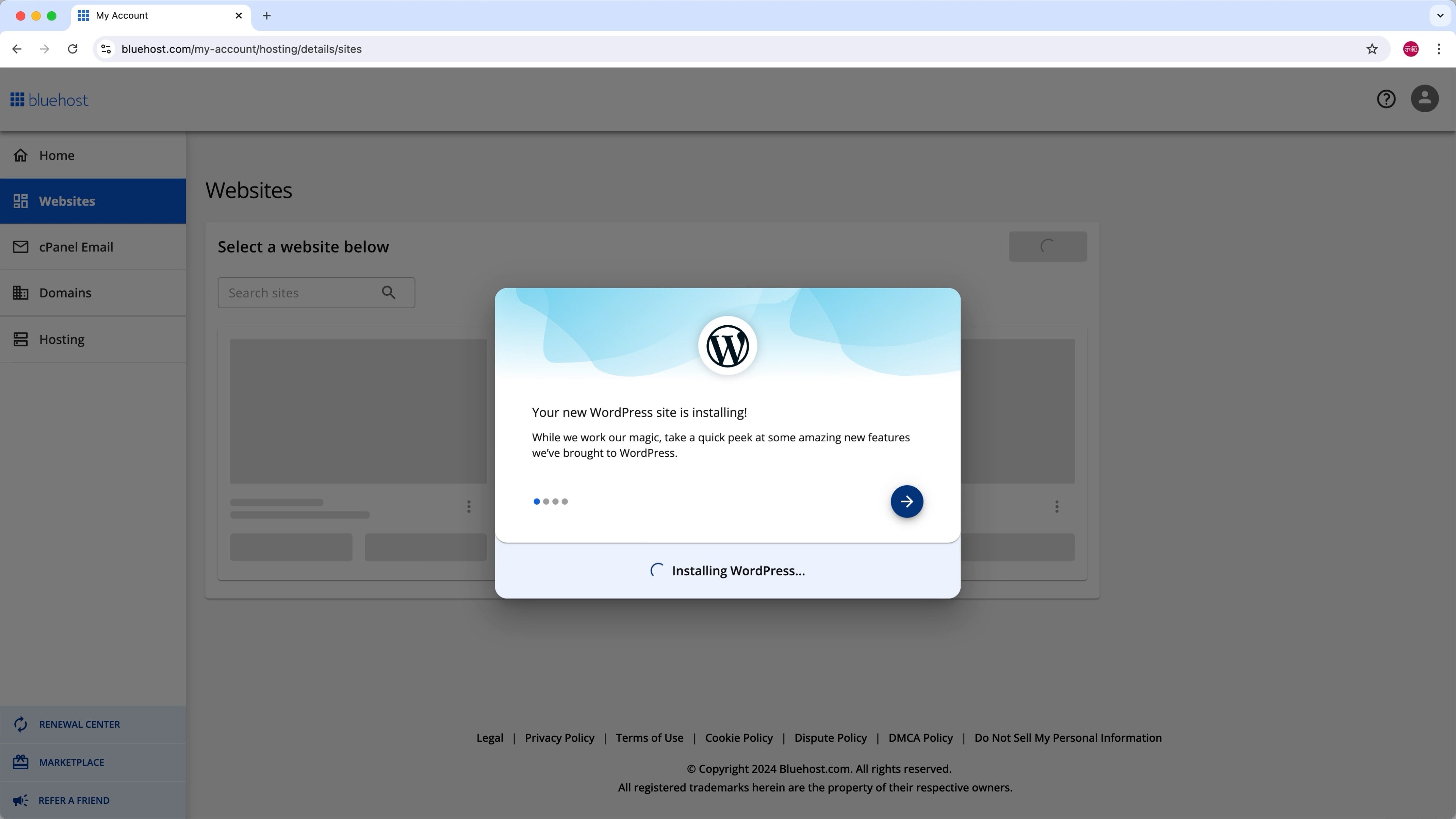Image resolution: width=1456 pixels, height=819 pixels.
Task: Open the three-dot menu on the first site card
Action: (x=469, y=507)
